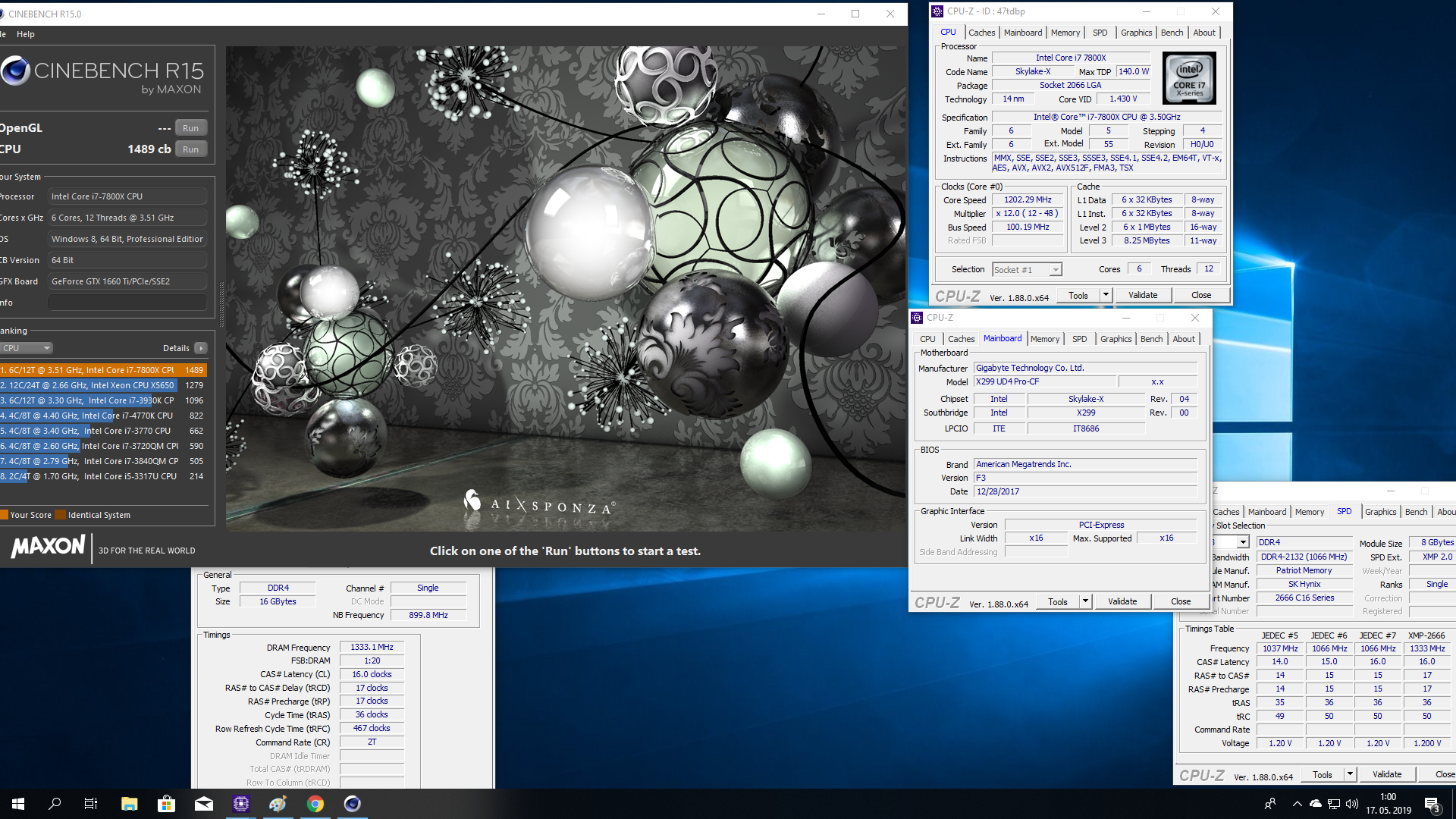Open the Help menu in Cinebench
The image size is (1456, 819).
click(x=26, y=34)
